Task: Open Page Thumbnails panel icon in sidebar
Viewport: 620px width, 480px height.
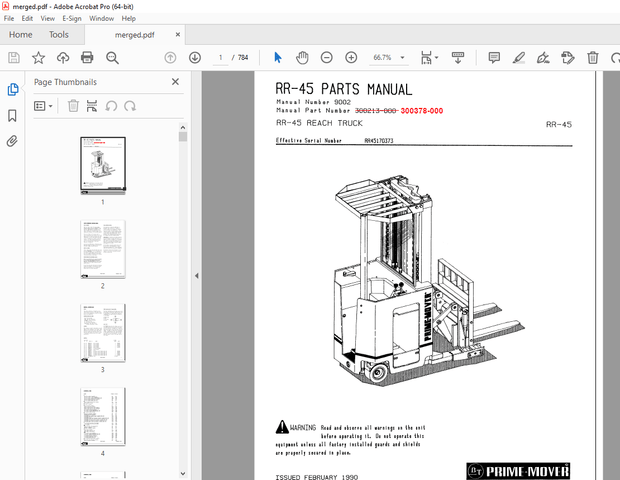Action: 13,89
